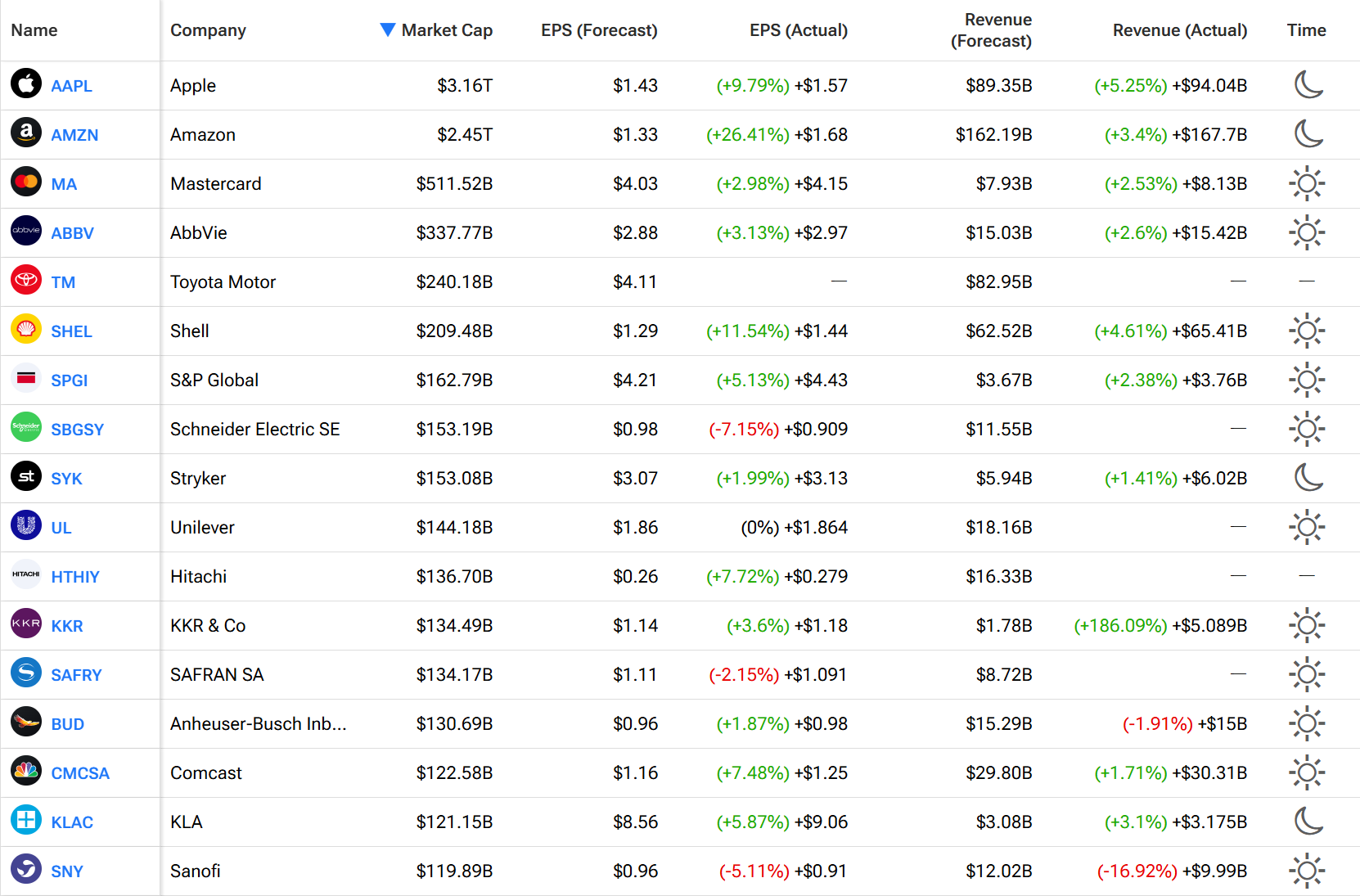Open the AAPL ticker link
This screenshot has width=1360, height=896.
click(71, 86)
